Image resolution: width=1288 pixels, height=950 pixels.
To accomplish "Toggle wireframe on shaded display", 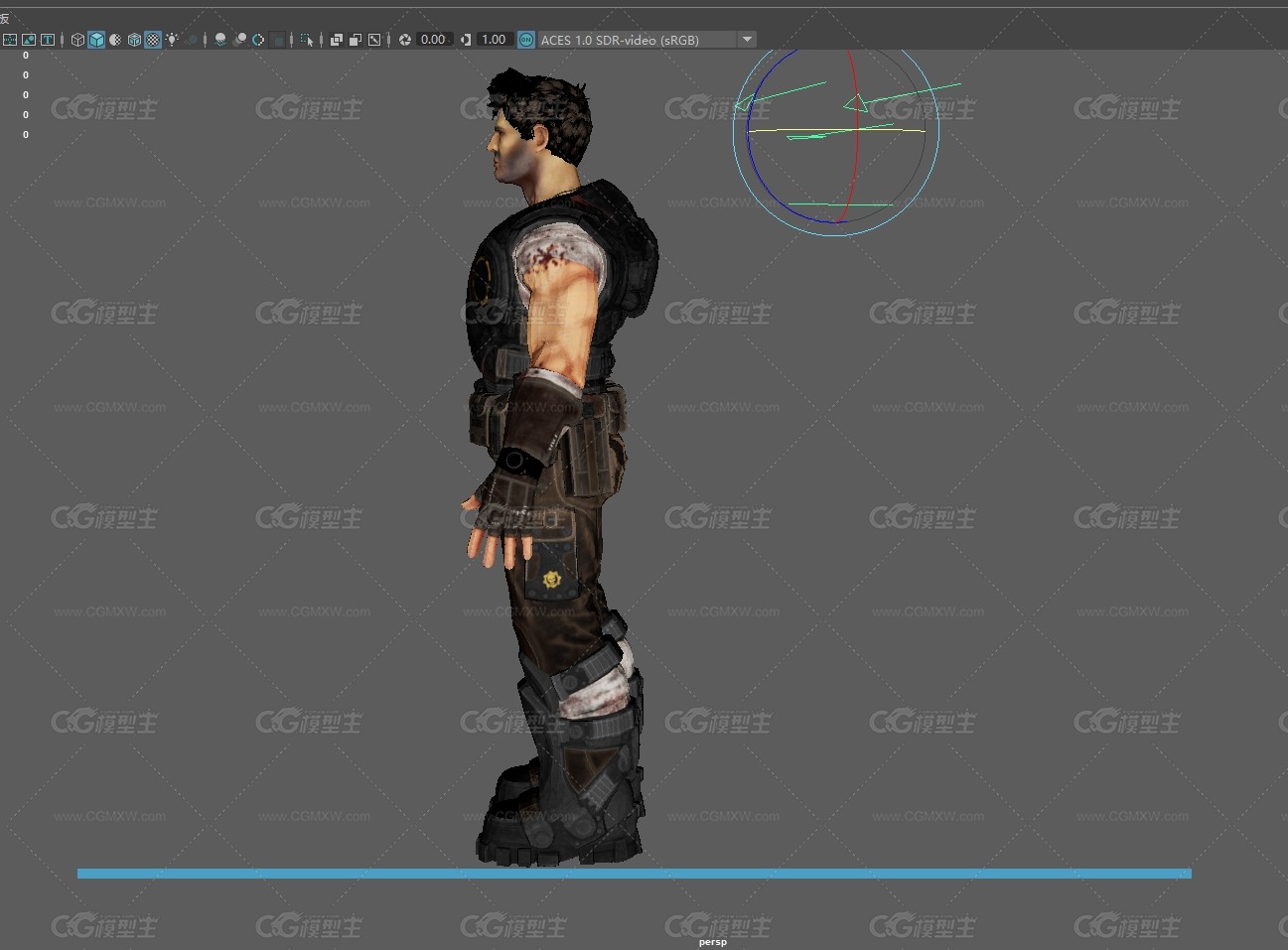I will coord(134,40).
